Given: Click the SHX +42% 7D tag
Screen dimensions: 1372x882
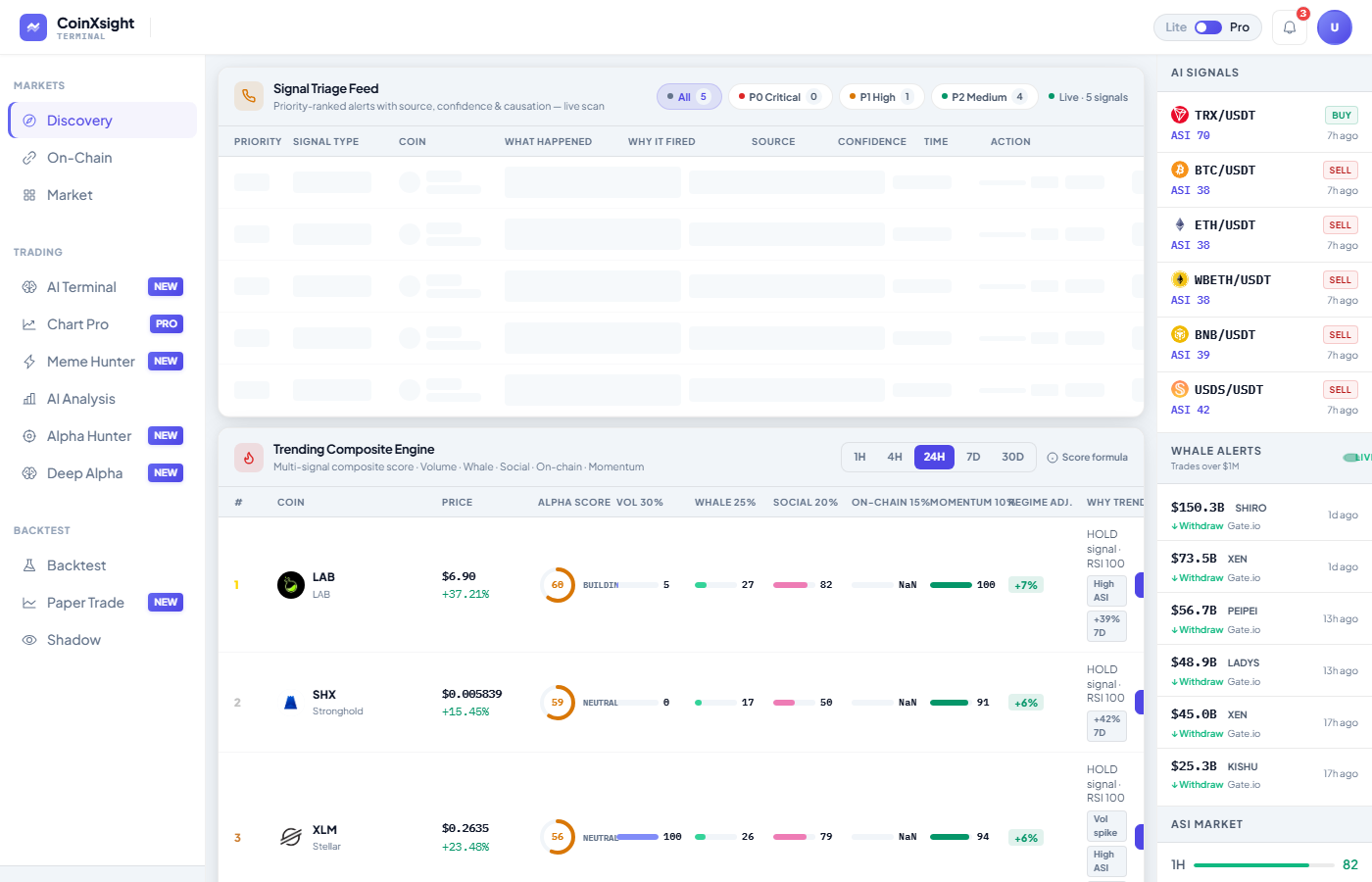Looking at the screenshot, I should pyautogui.click(x=1106, y=725).
